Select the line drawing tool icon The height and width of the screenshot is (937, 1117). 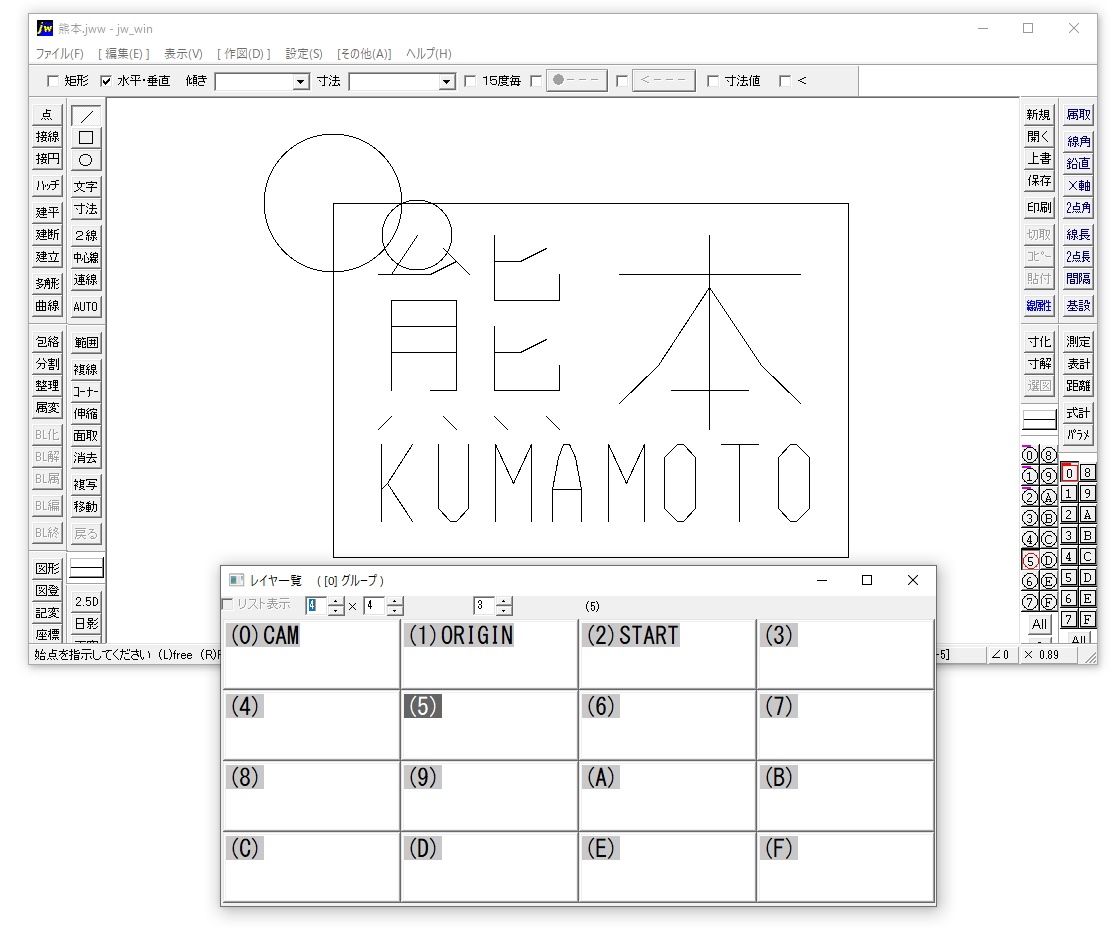pos(86,116)
